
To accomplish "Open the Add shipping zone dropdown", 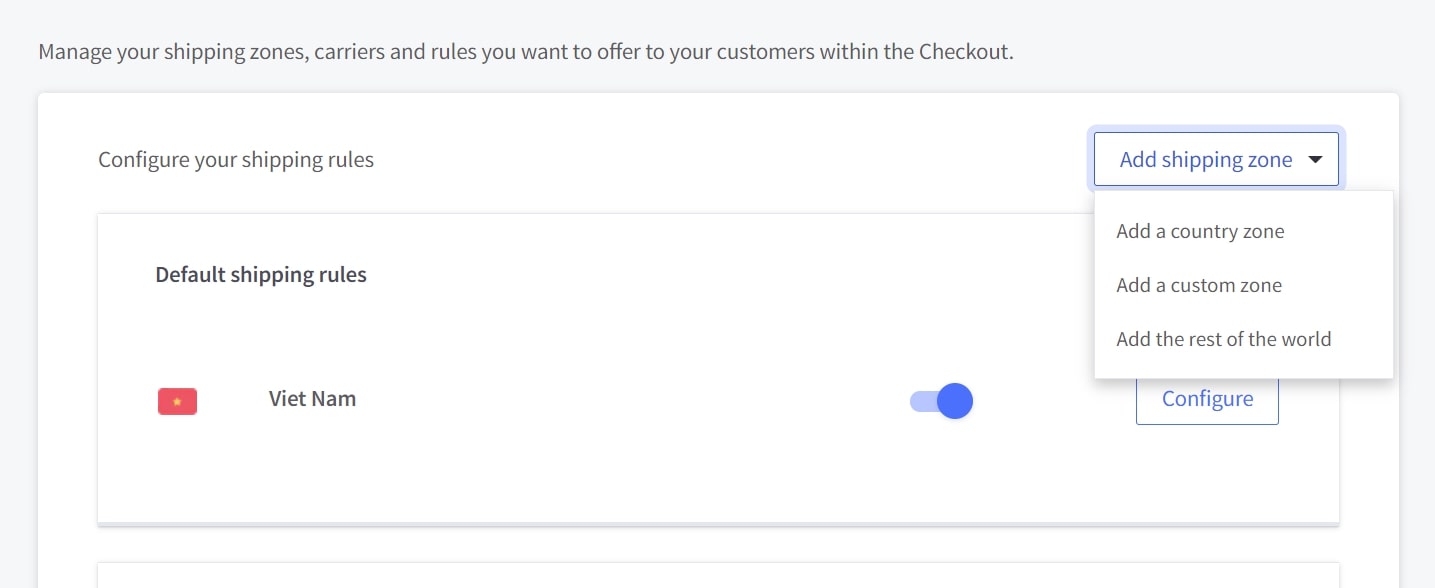I will [1215, 160].
